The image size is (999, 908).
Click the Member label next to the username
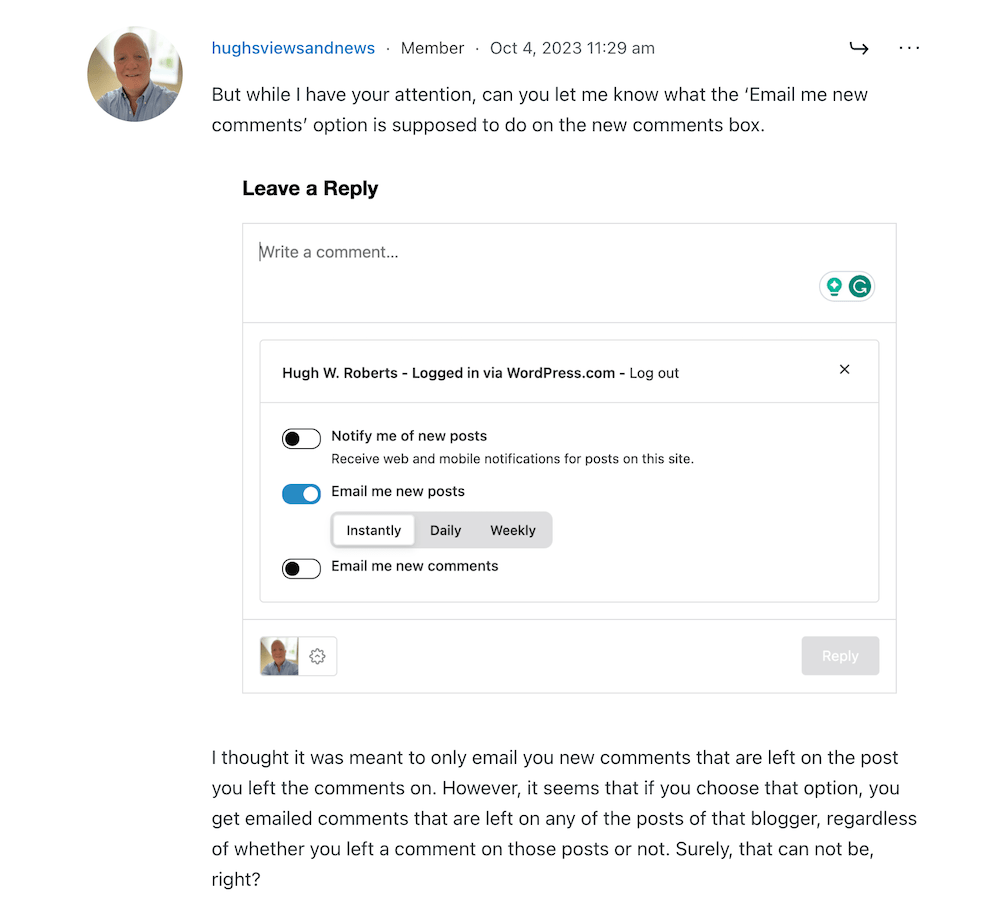tap(432, 47)
